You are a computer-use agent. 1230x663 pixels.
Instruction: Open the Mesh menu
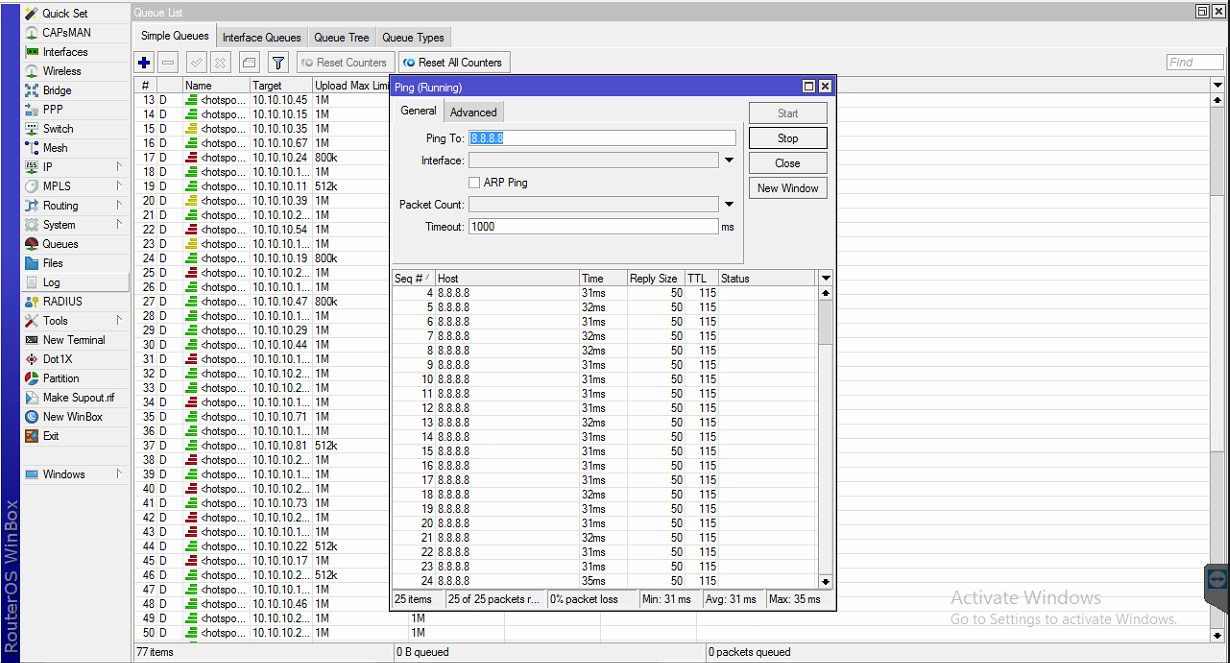[x=55, y=147]
